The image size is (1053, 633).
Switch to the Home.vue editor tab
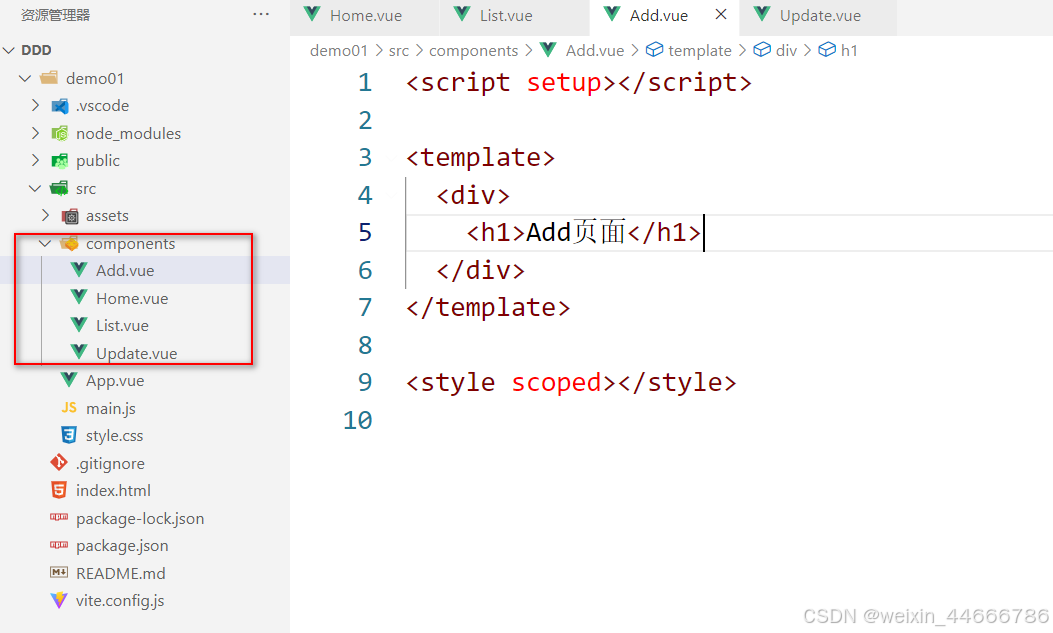coord(365,16)
